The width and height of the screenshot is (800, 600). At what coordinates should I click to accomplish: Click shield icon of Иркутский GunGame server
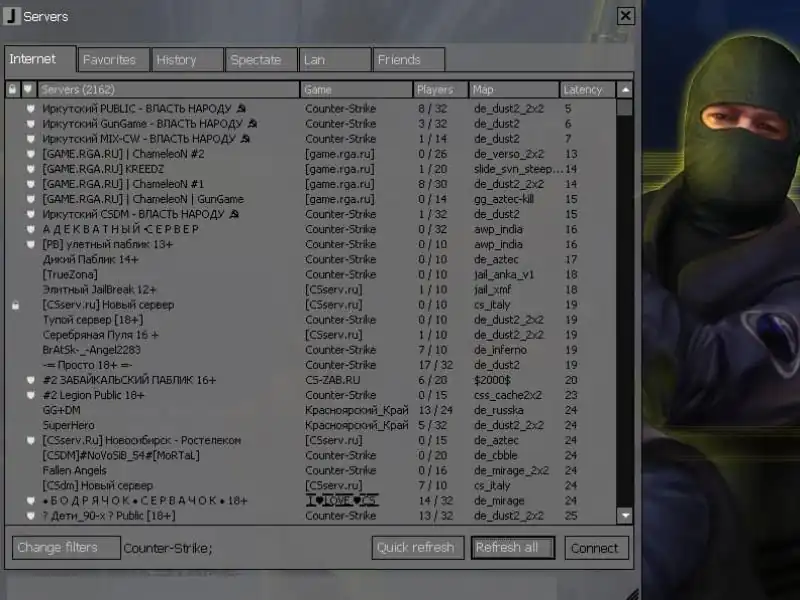[x=31, y=124]
